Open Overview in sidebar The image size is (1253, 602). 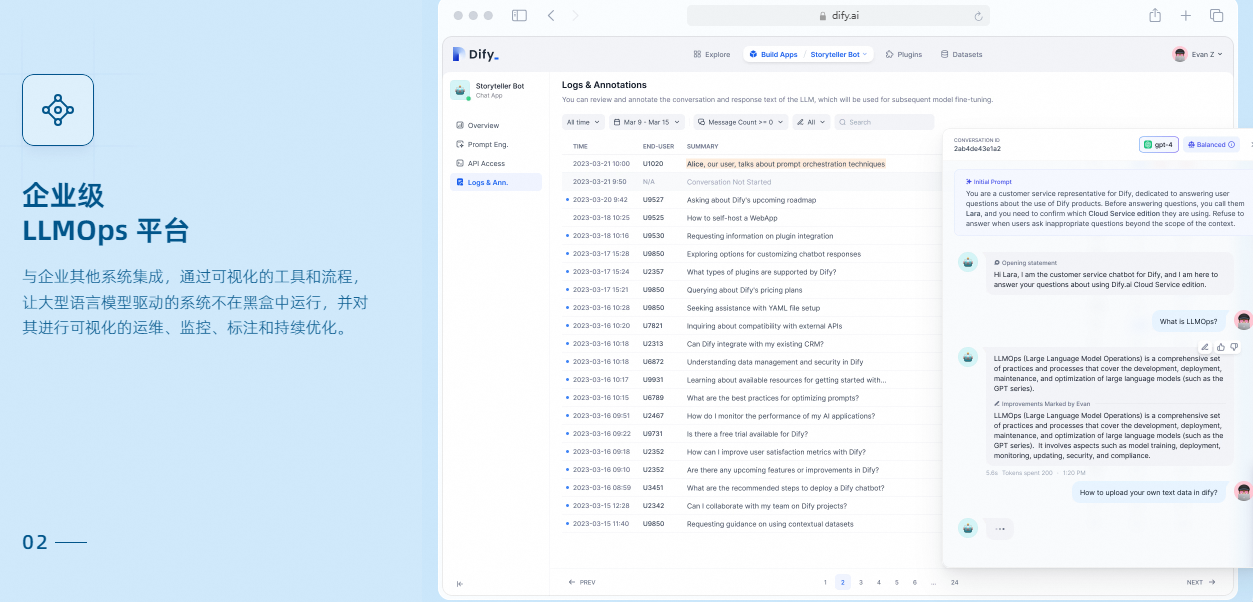click(x=496, y=125)
